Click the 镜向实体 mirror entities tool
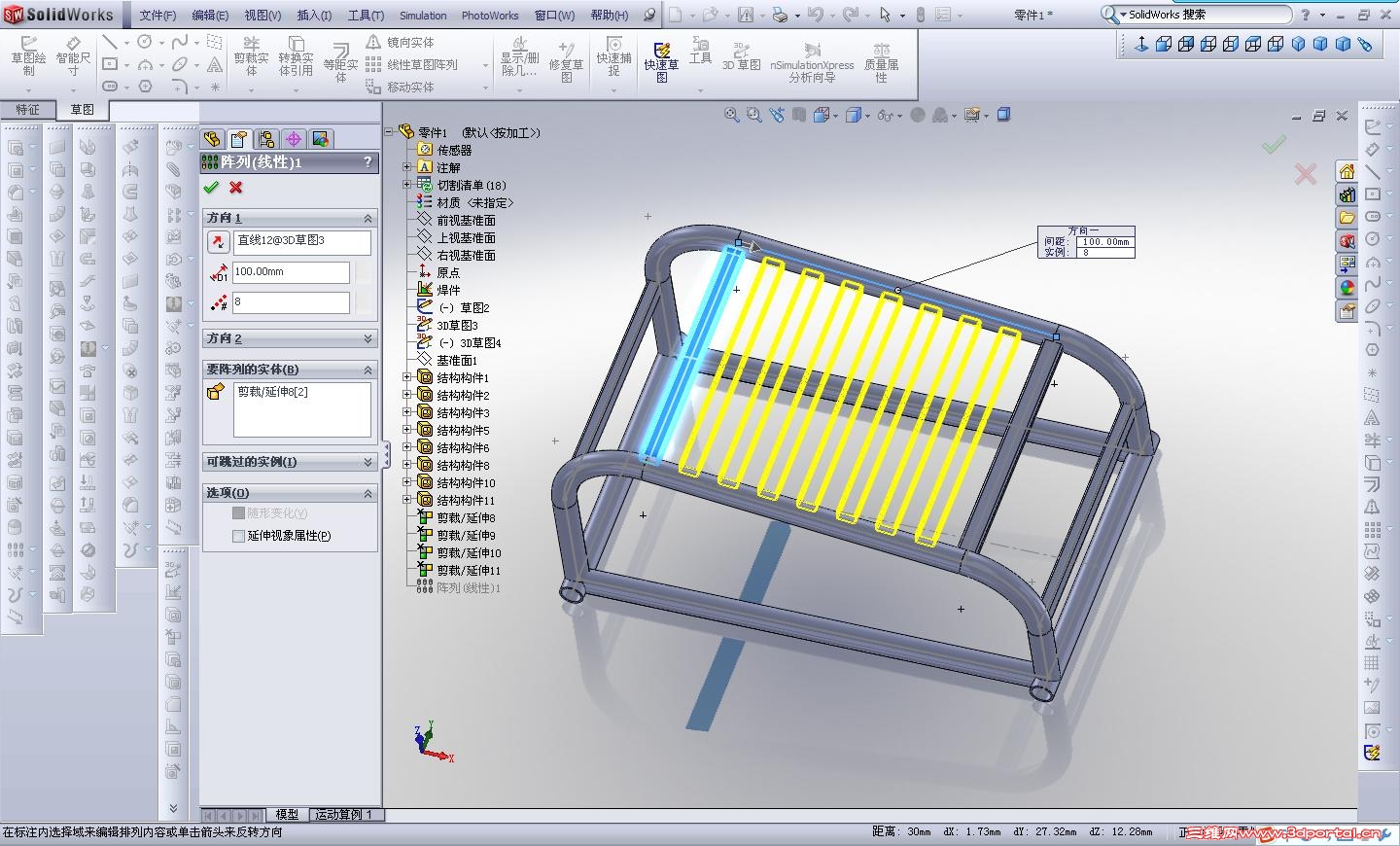Image resolution: width=1400 pixels, height=846 pixels. pyautogui.click(x=400, y=43)
